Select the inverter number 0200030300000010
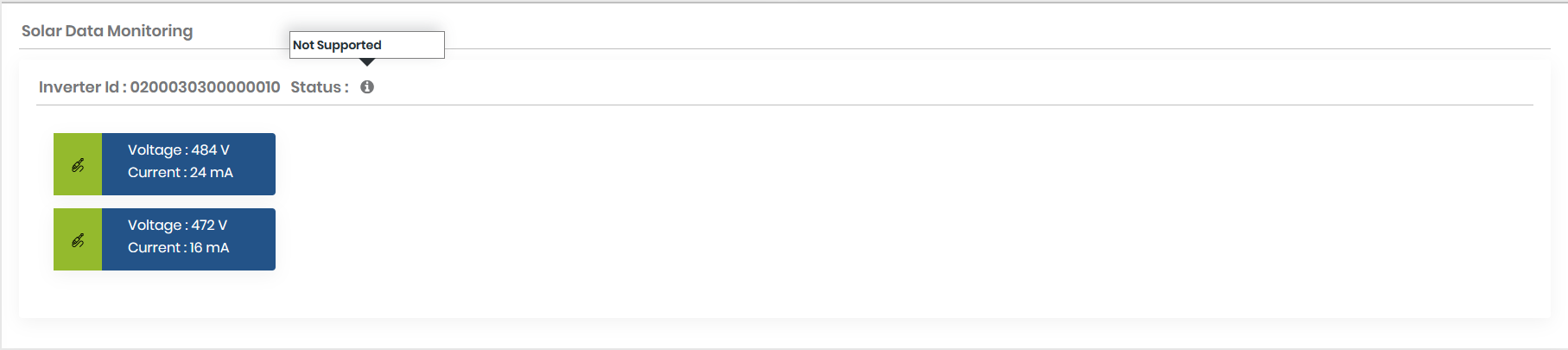The image size is (1568, 350). [205, 87]
